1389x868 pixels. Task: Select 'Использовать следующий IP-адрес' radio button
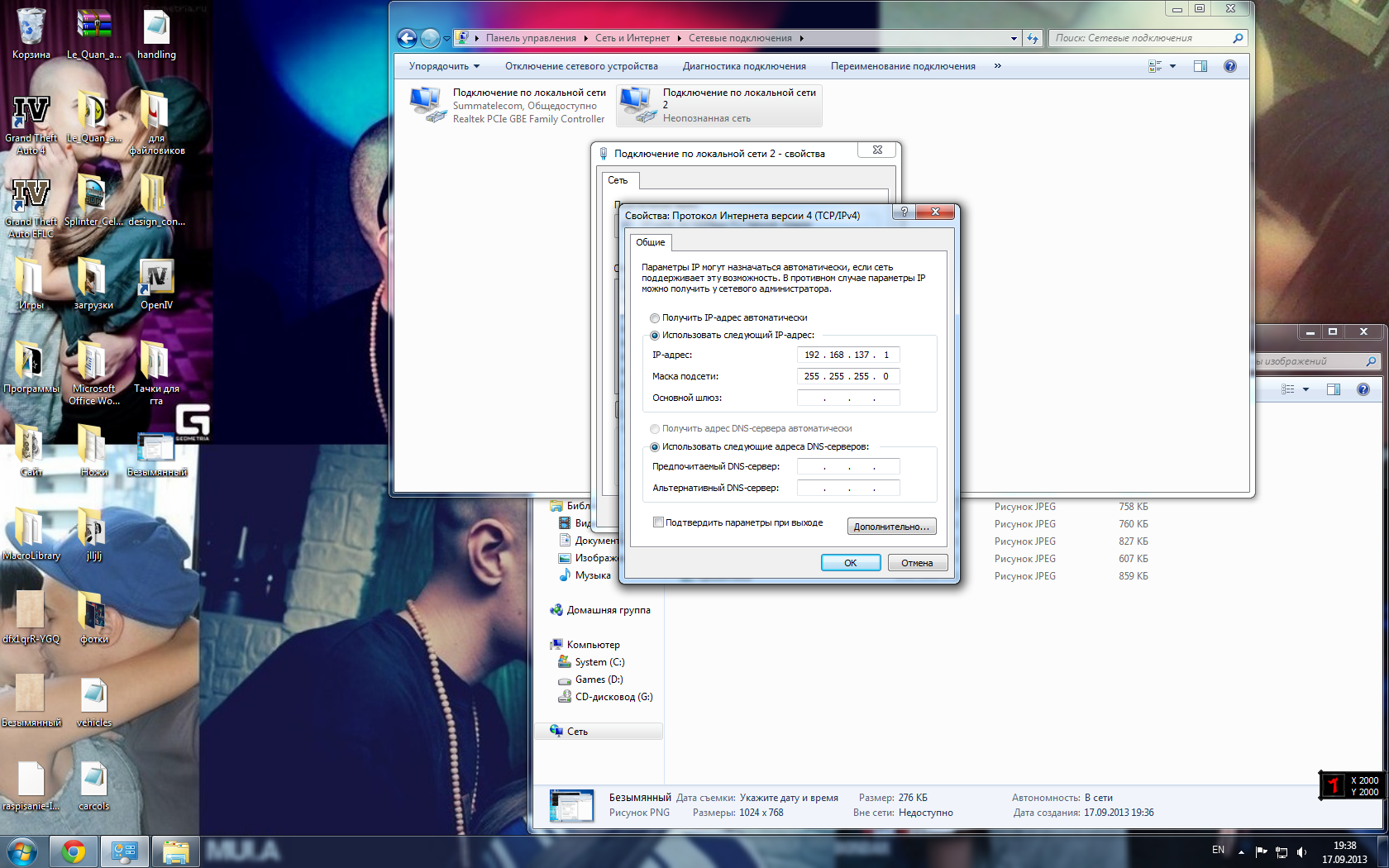[655, 335]
